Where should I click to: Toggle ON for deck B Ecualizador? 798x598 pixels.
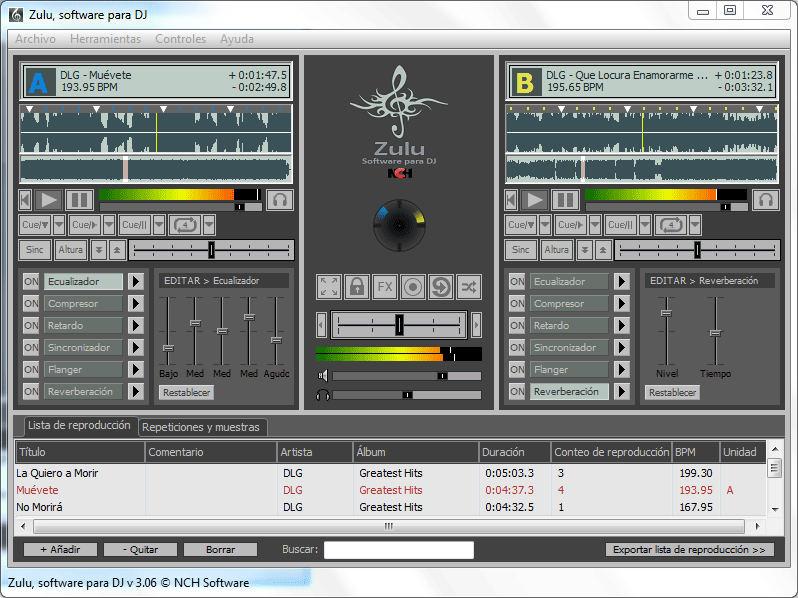click(517, 281)
